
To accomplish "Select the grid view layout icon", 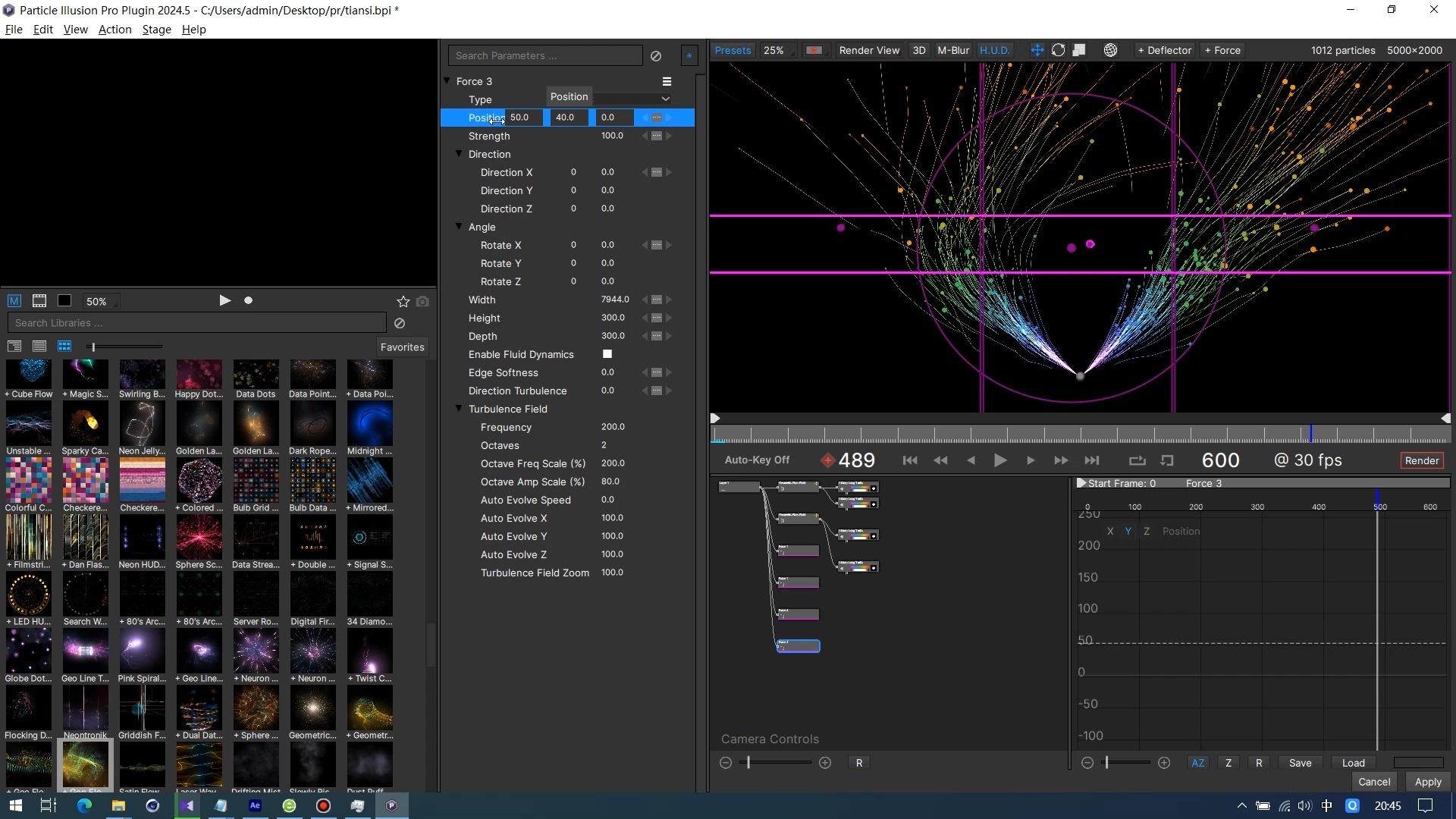I will [64, 346].
